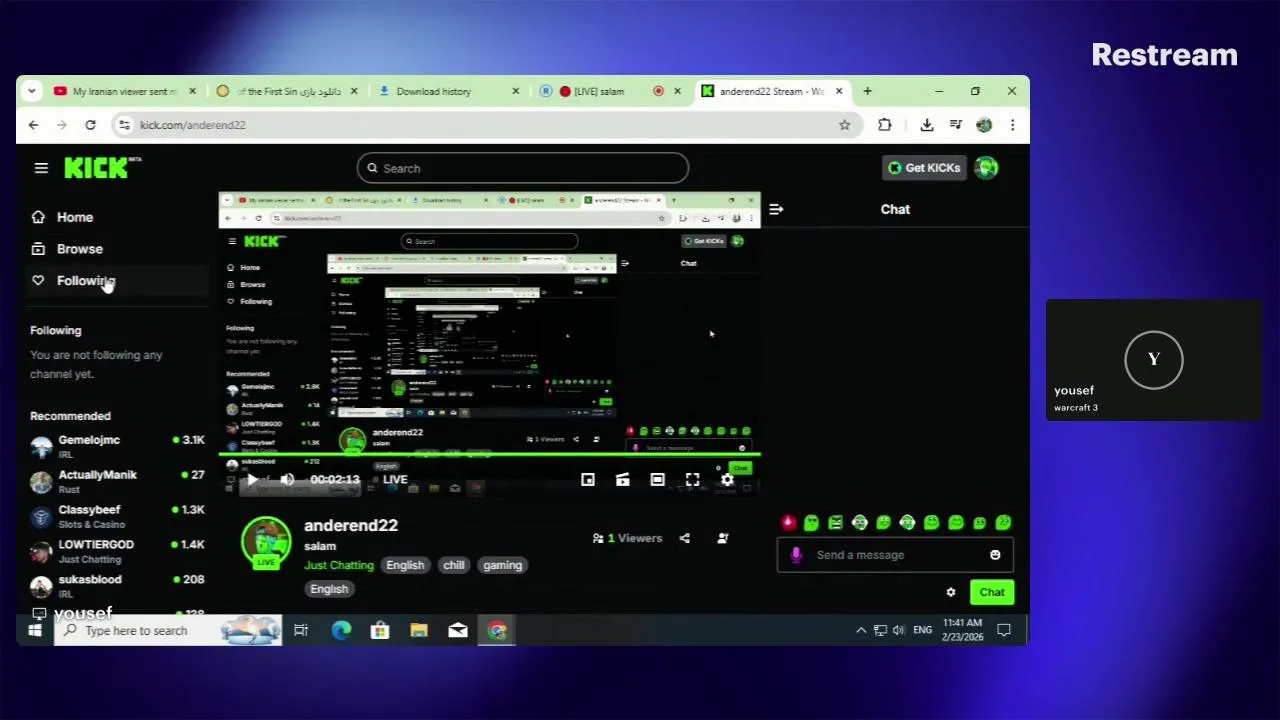Select the yousef participant tile in Restream

[x=1154, y=359]
